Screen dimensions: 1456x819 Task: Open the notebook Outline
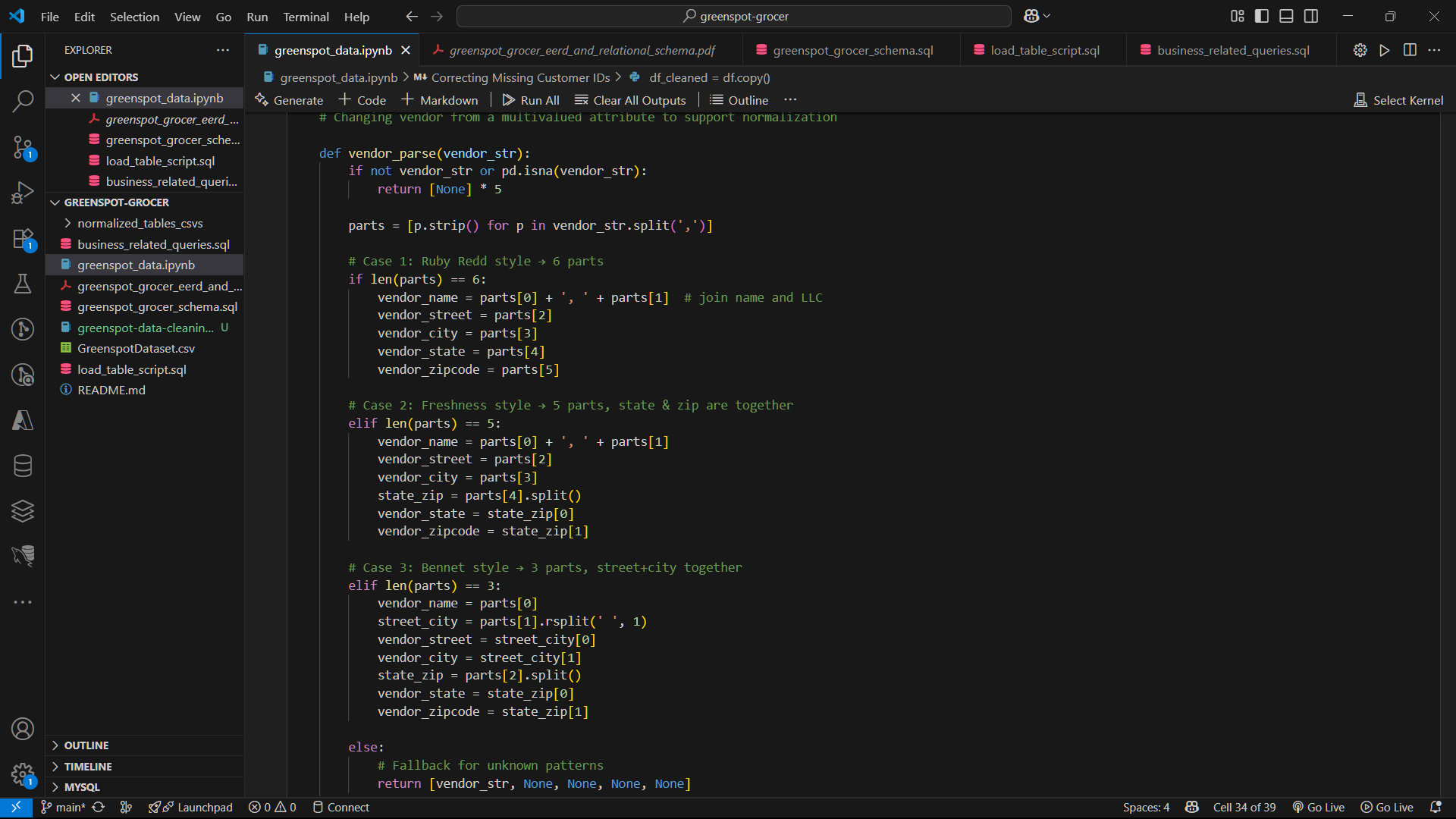[739, 100]
